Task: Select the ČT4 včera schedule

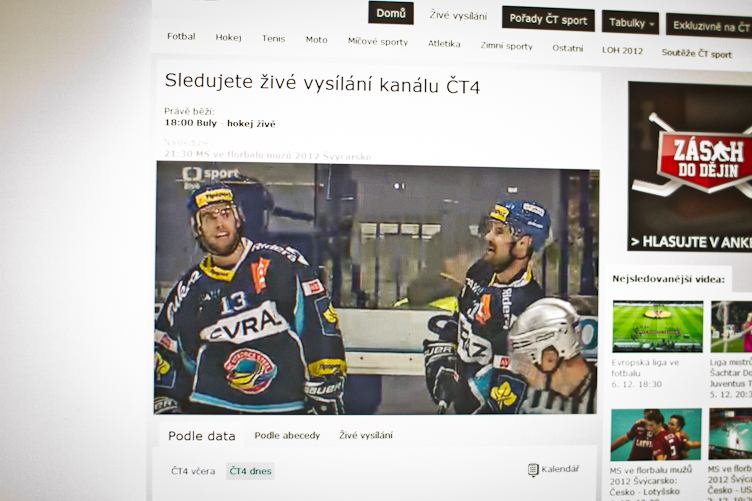Action: point(193,471)
